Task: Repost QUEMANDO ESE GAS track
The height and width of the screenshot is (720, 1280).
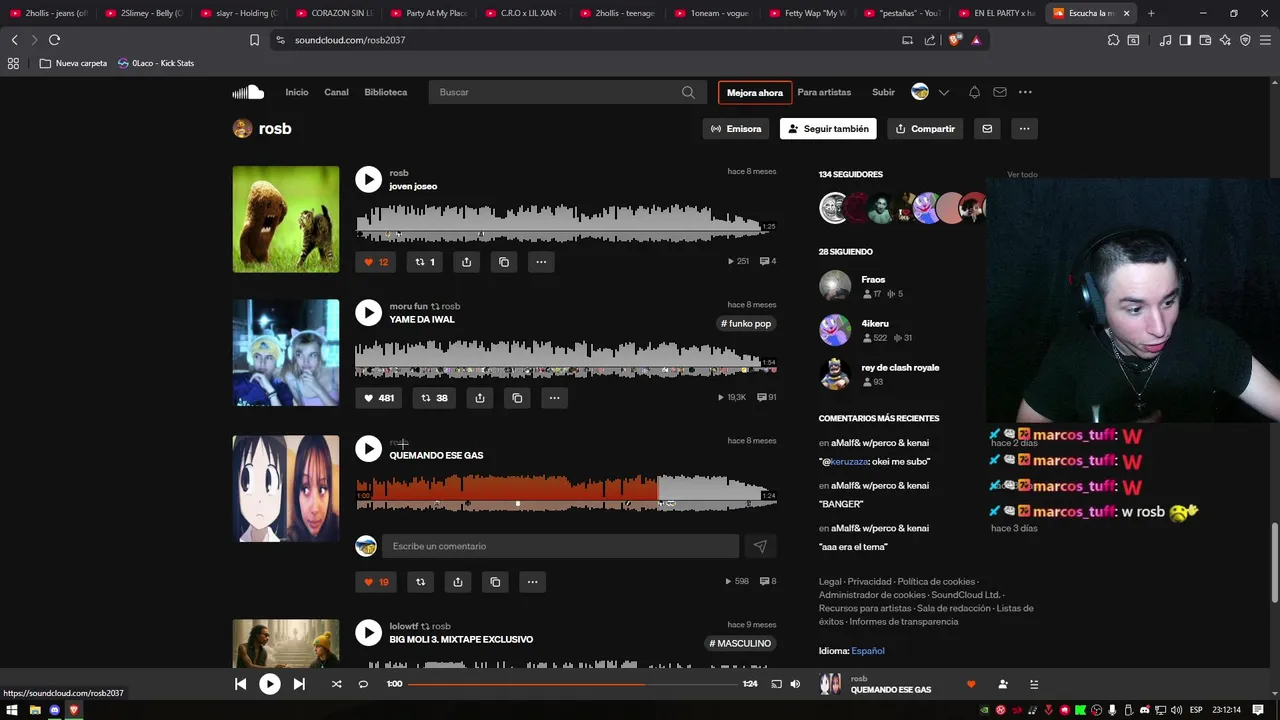Action: click(420, 582)
